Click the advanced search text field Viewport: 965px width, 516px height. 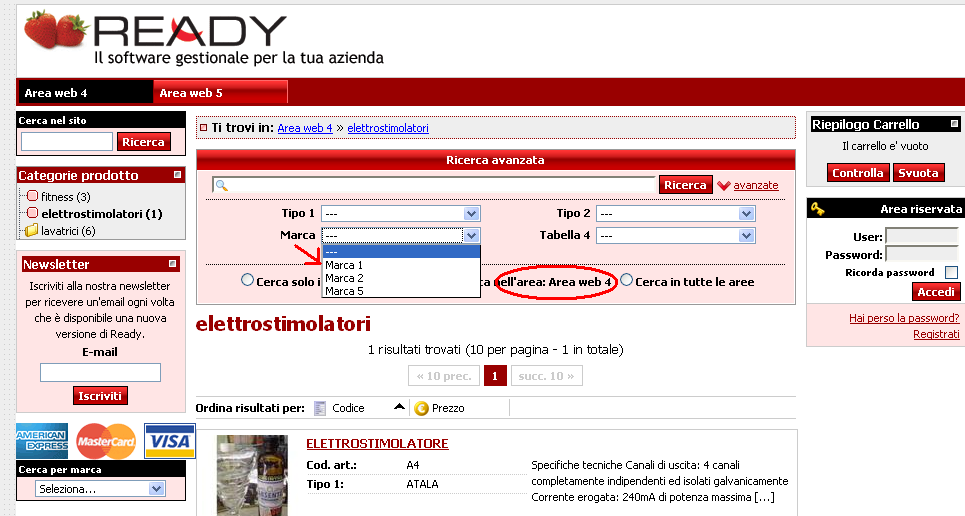pyautogui.click(x=433, y=185)
